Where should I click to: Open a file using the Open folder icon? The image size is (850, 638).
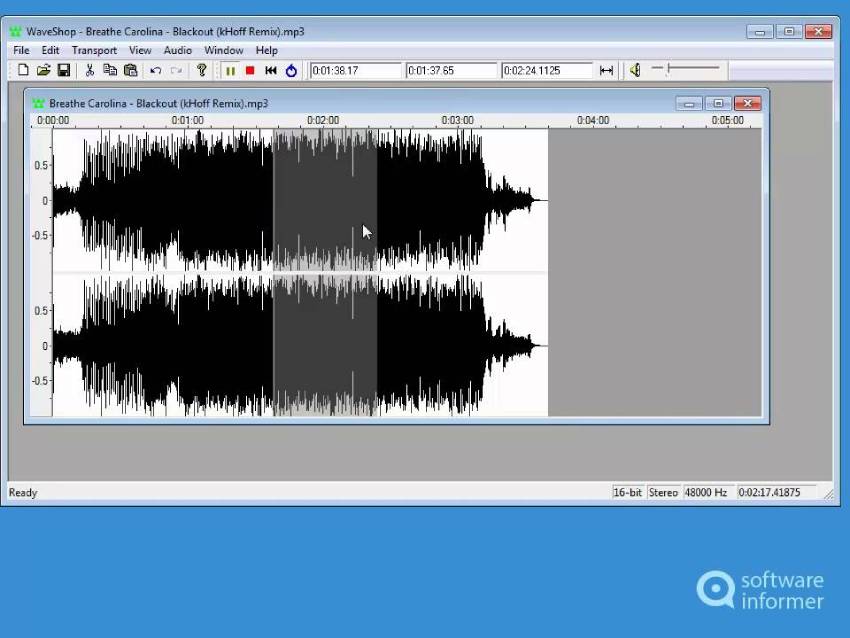44,70
